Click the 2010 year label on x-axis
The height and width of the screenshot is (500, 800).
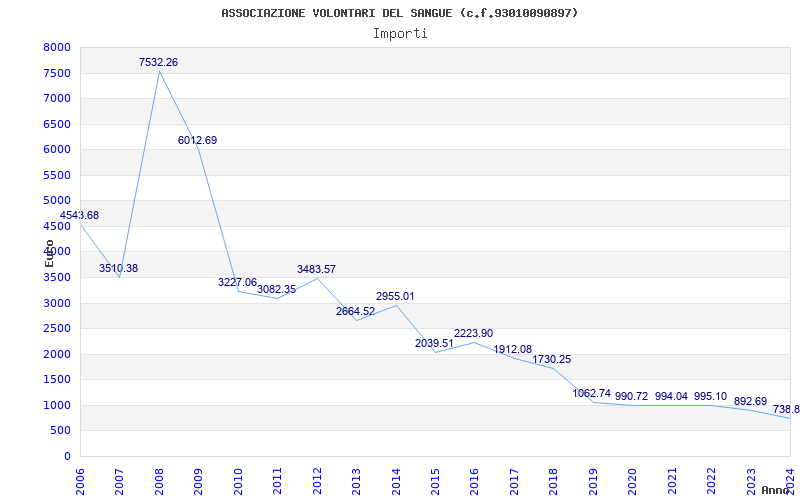coord(238,482)
